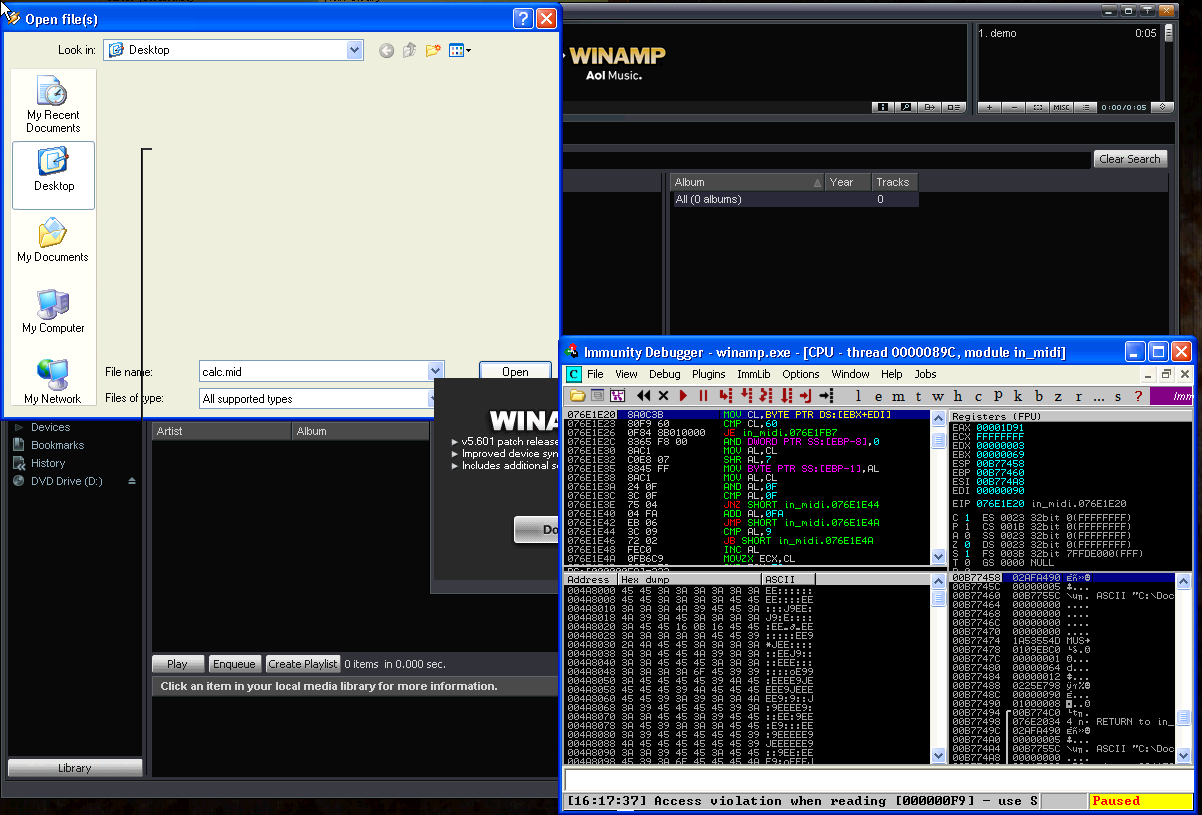The width and height of the screenshot is (1202, 815).
Task: Open the Files of type dropdown
Action: pos(435,399)
